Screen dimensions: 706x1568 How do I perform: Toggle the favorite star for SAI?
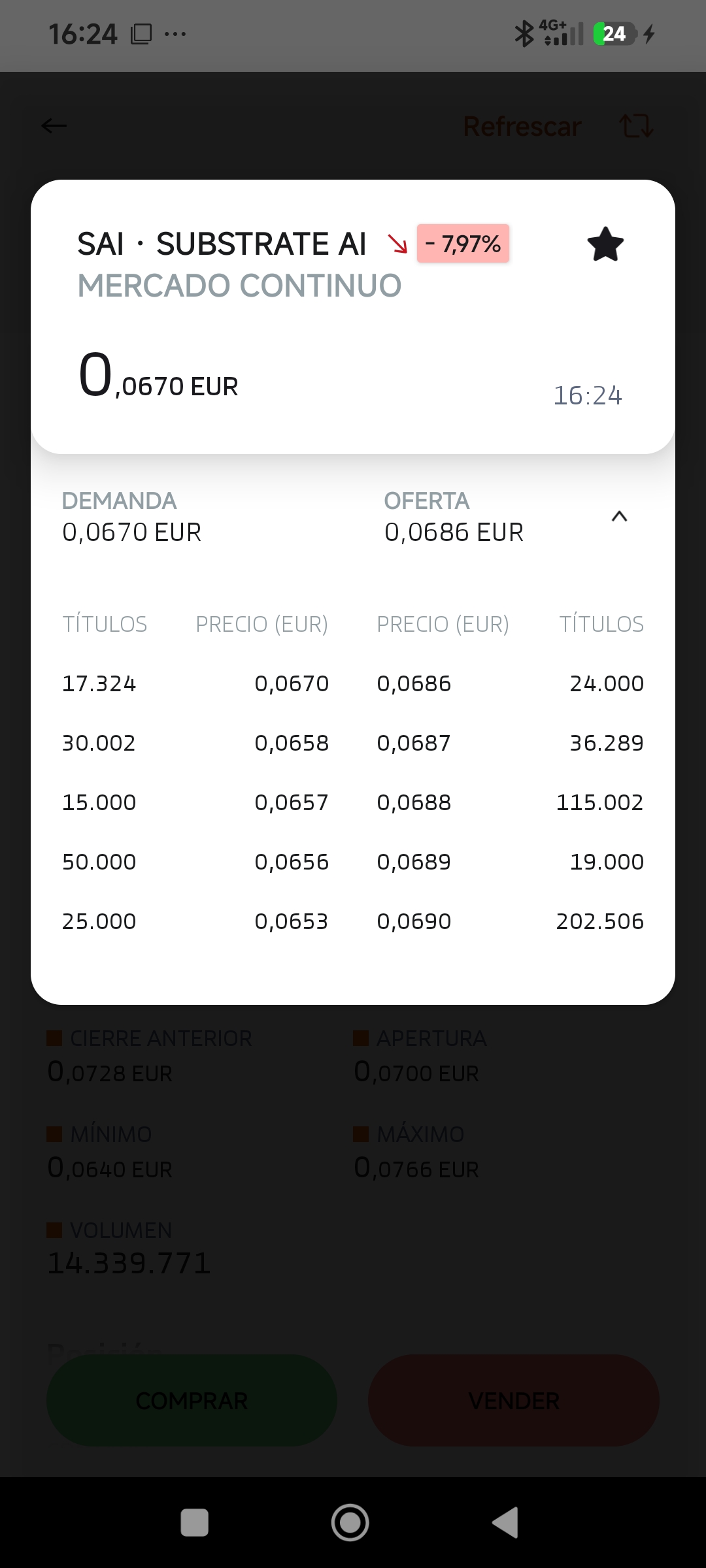605,244
